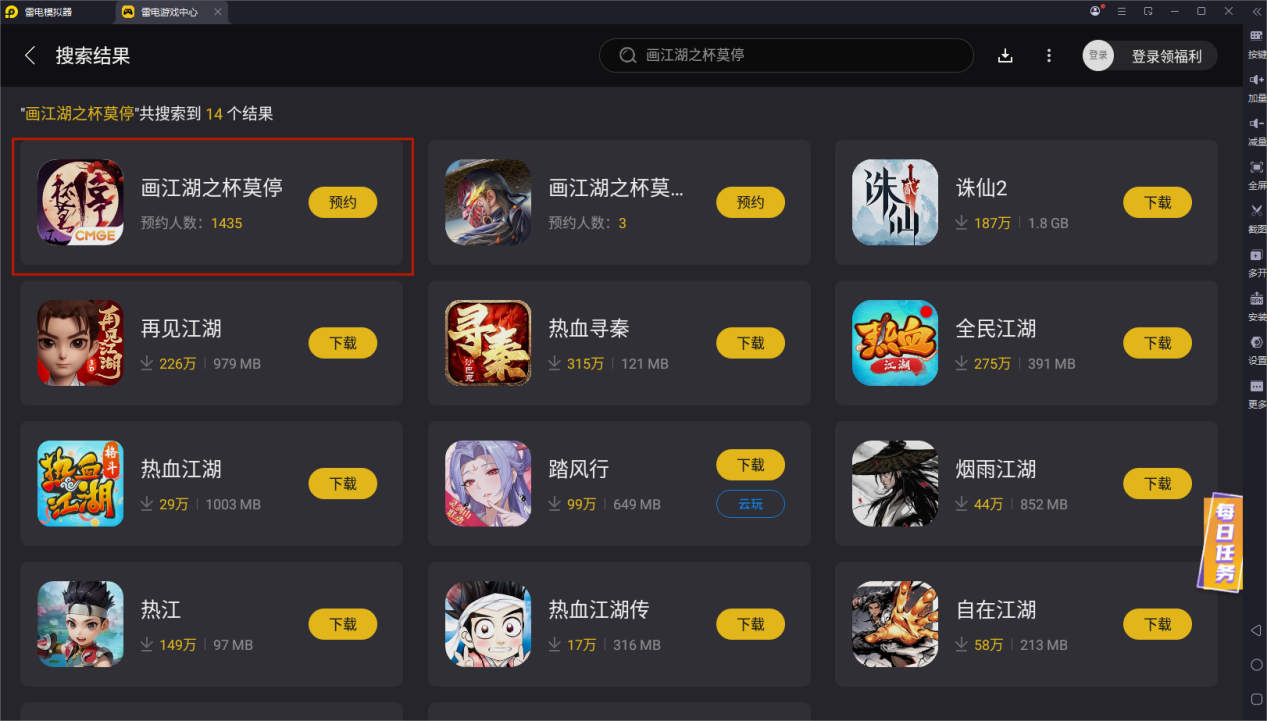Click 登录领福利 login button
Viewport: 1267px width, 721px height.
1150,56
